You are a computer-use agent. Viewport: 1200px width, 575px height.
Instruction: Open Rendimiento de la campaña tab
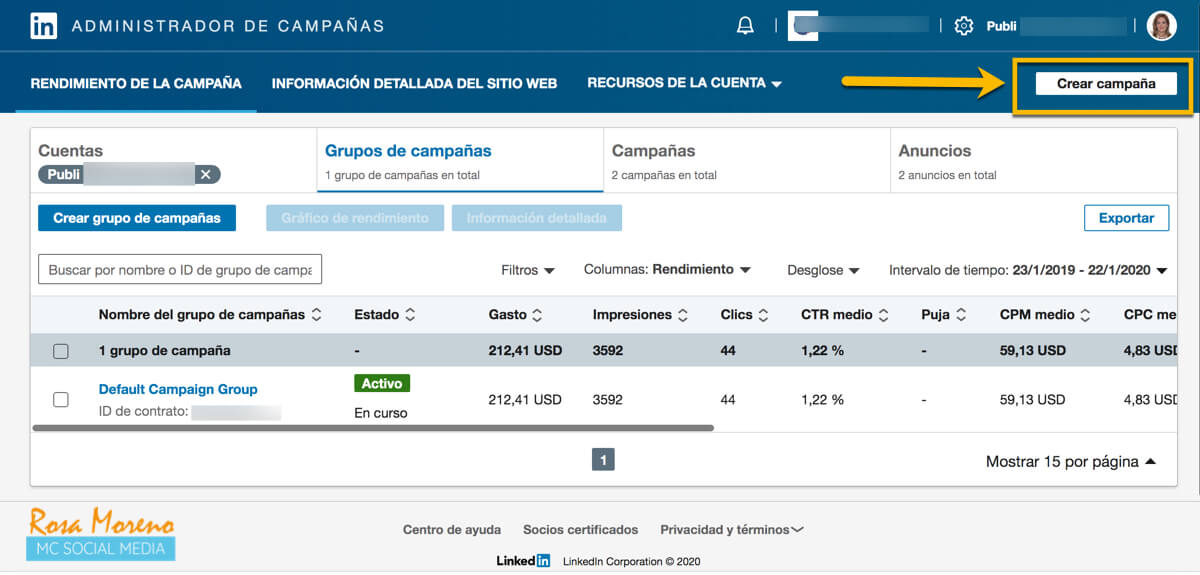tap(136, 83)
